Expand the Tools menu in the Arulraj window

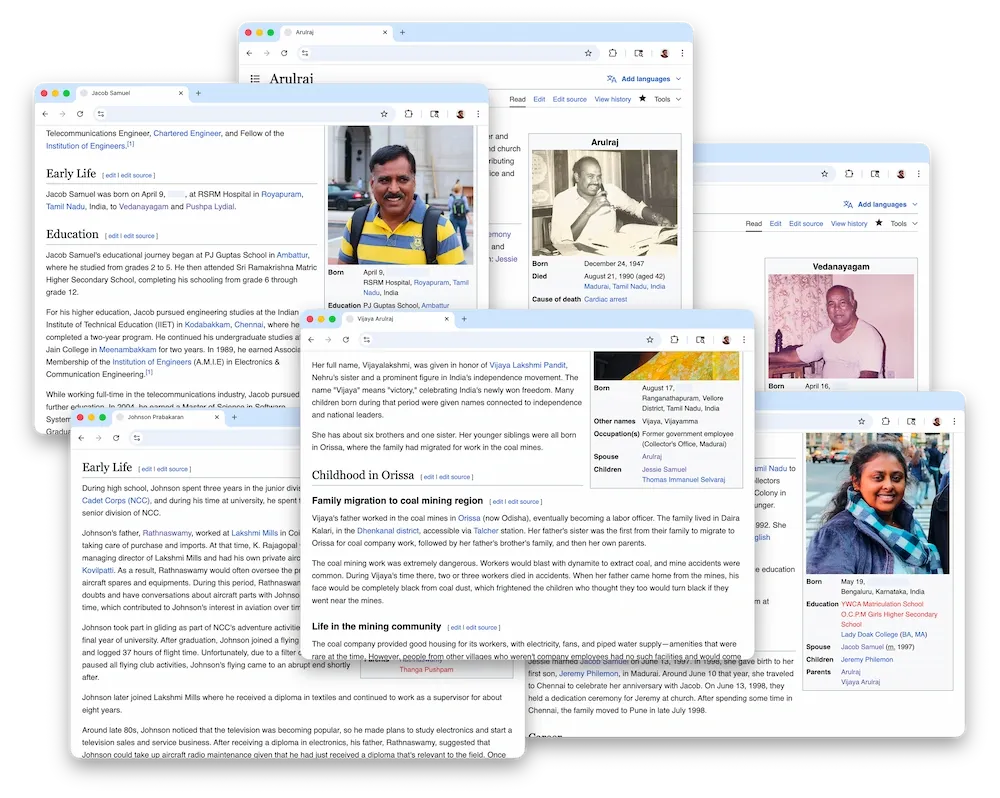click(x=668, y=100)
